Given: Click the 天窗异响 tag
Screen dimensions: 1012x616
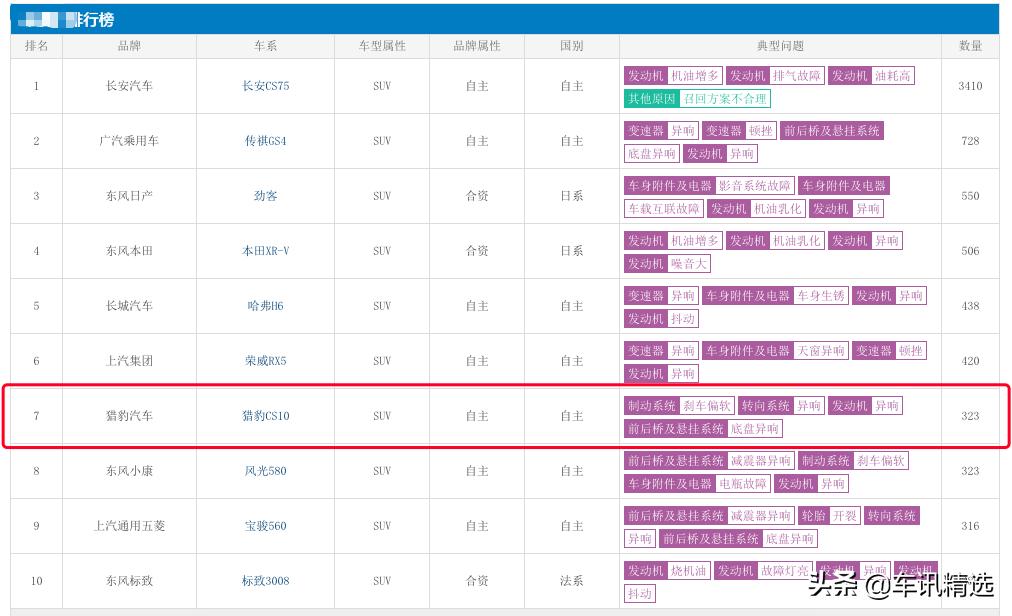Looking at the screenshot, I should coord(820,351).
